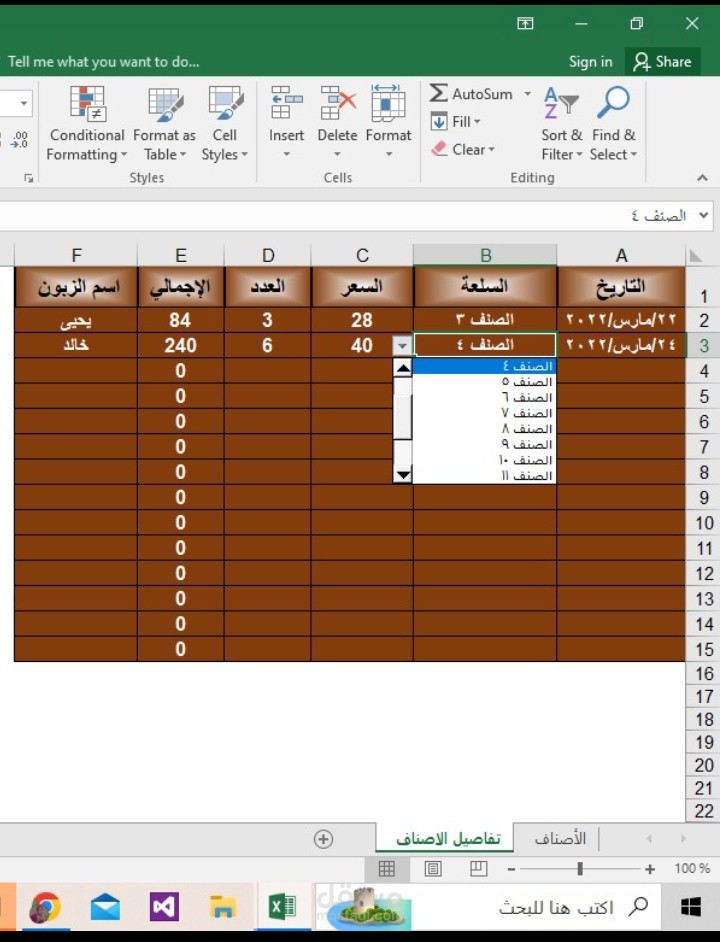Click the cell with value 240
The image size is (720, 942).
(x=181, y=345)
